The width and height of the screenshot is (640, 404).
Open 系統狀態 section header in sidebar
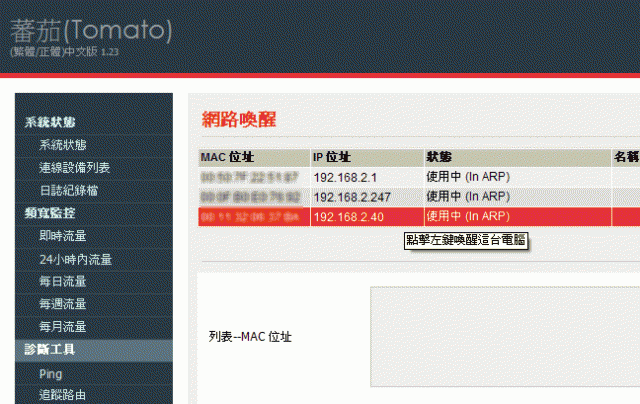50,122
